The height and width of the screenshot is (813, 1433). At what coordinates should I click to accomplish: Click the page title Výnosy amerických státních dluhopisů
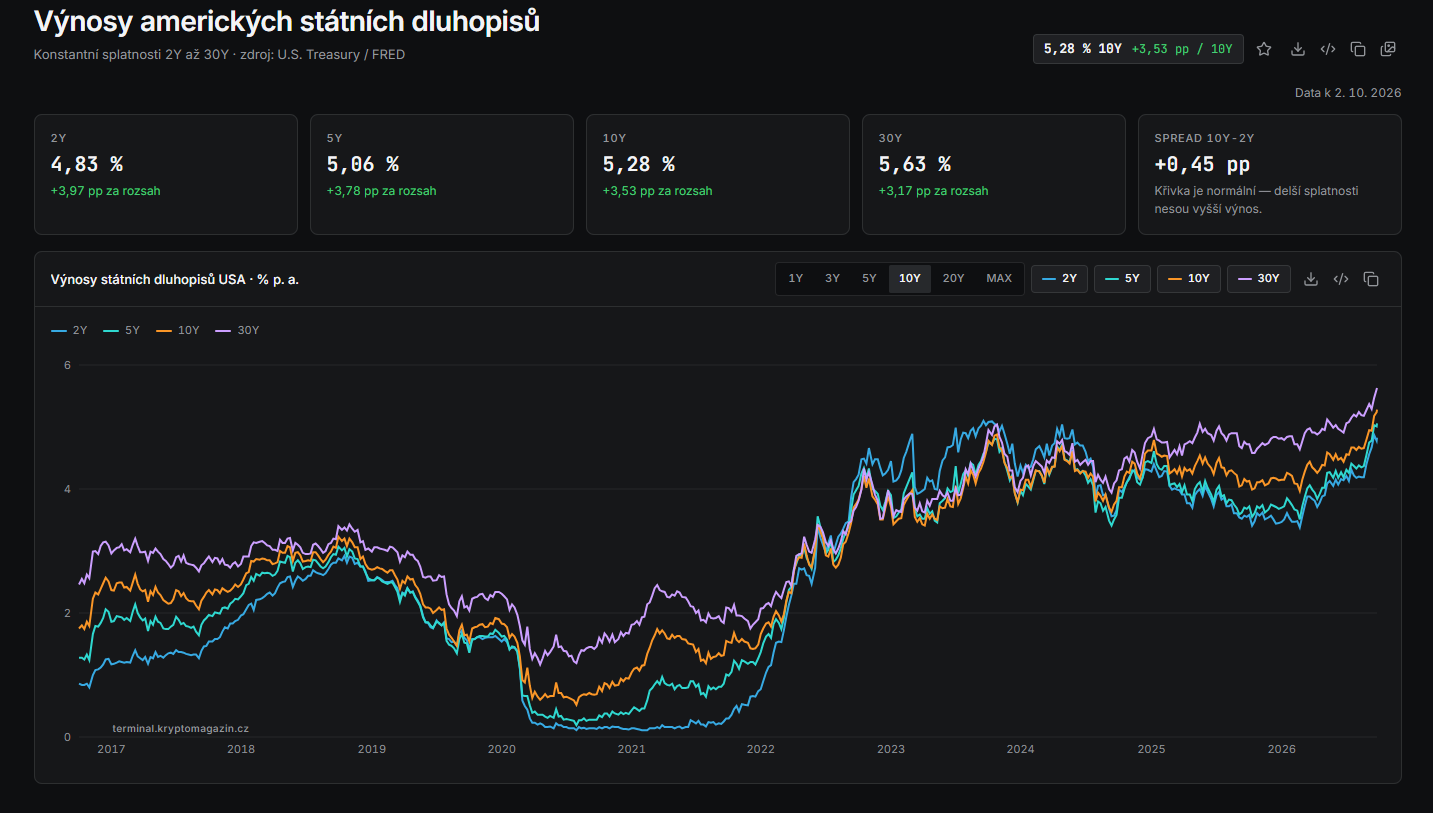tap(287, 21)
